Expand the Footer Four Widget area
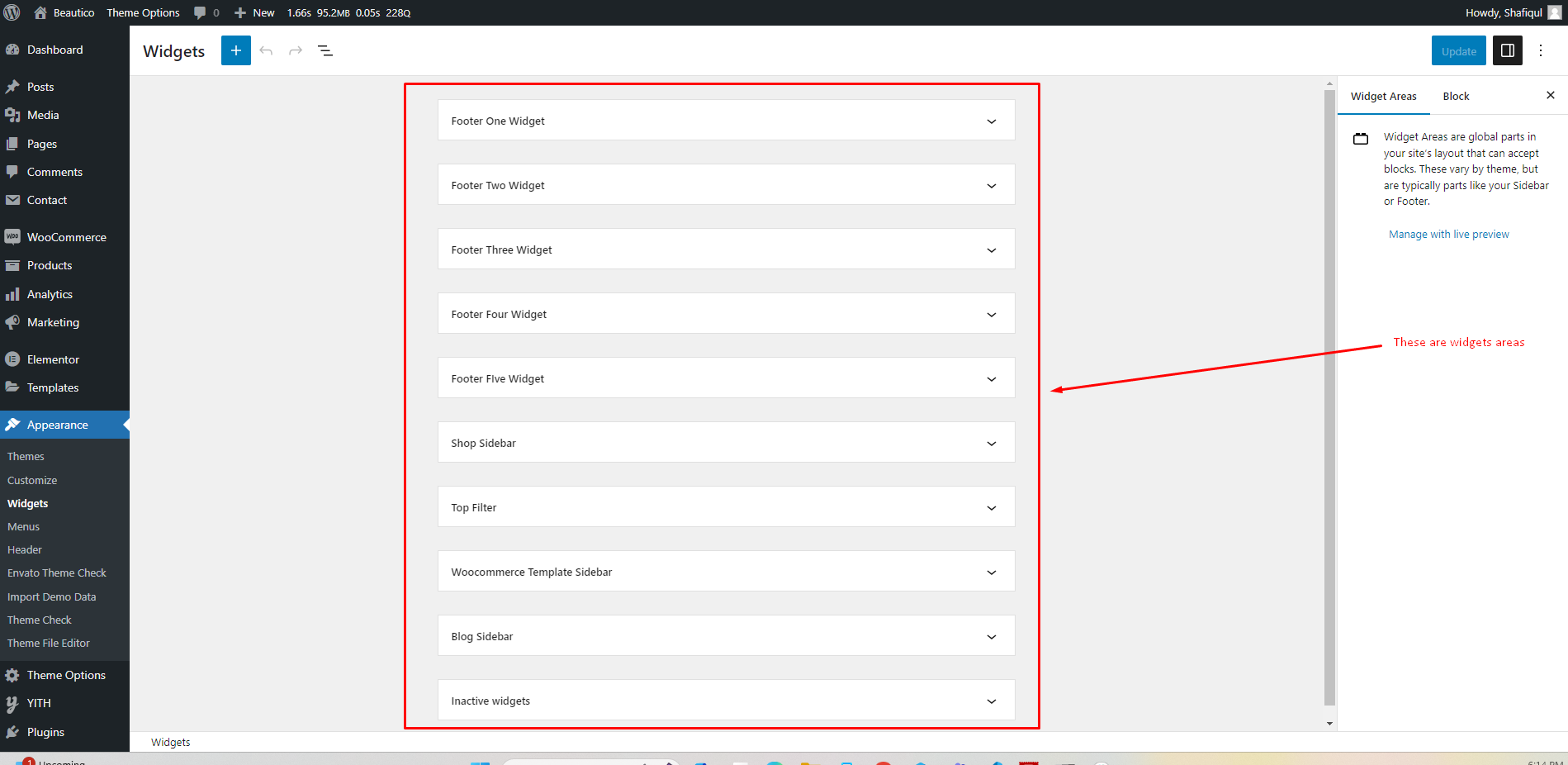1568x765 pixels. pos(726,314)
